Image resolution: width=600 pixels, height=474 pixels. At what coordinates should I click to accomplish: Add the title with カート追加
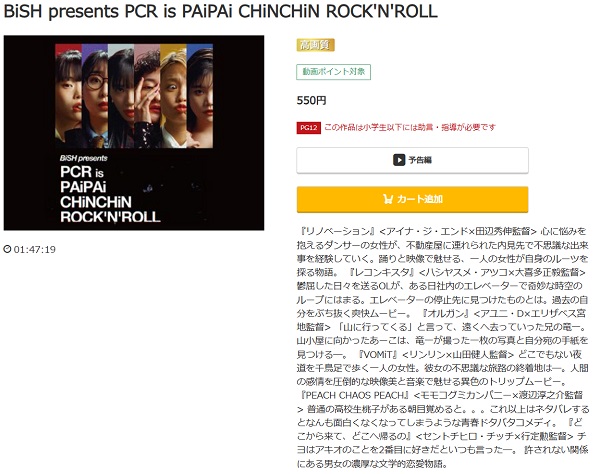412,199
